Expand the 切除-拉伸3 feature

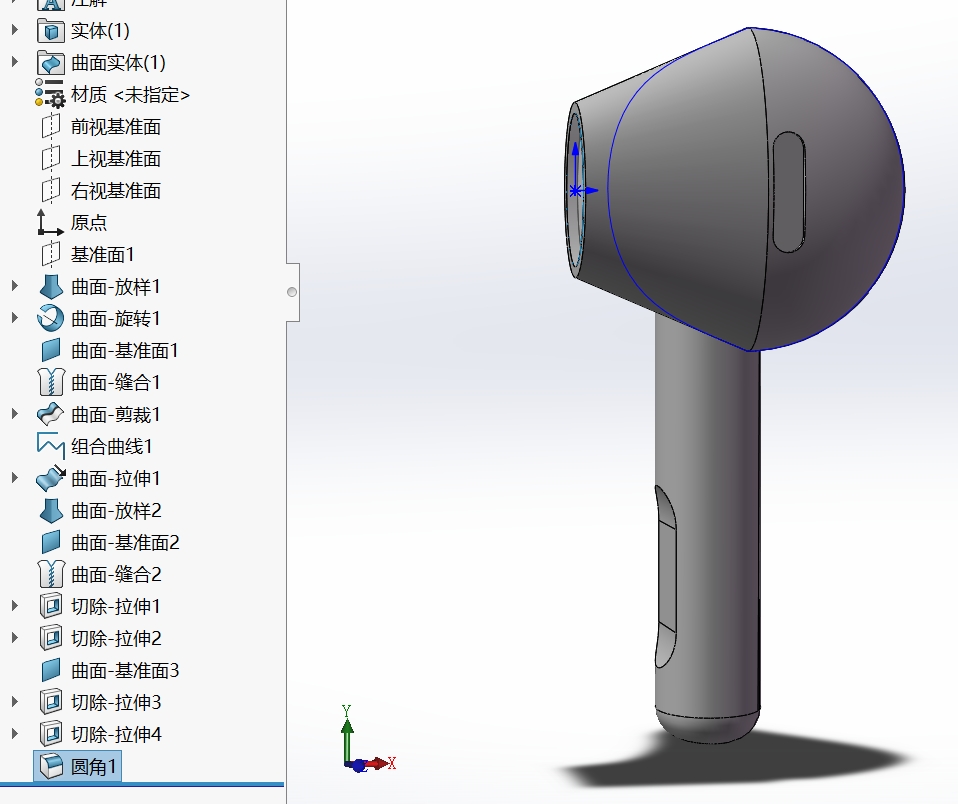point(15,701)
